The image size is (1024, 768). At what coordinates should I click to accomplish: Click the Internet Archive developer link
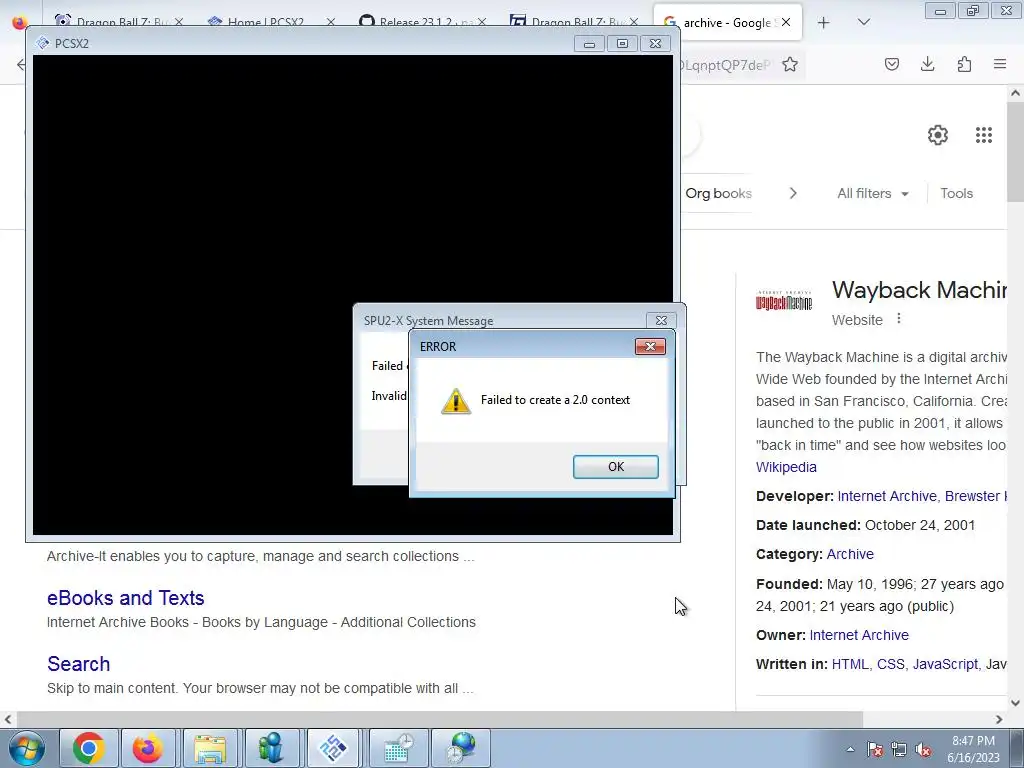coord(886,496)
